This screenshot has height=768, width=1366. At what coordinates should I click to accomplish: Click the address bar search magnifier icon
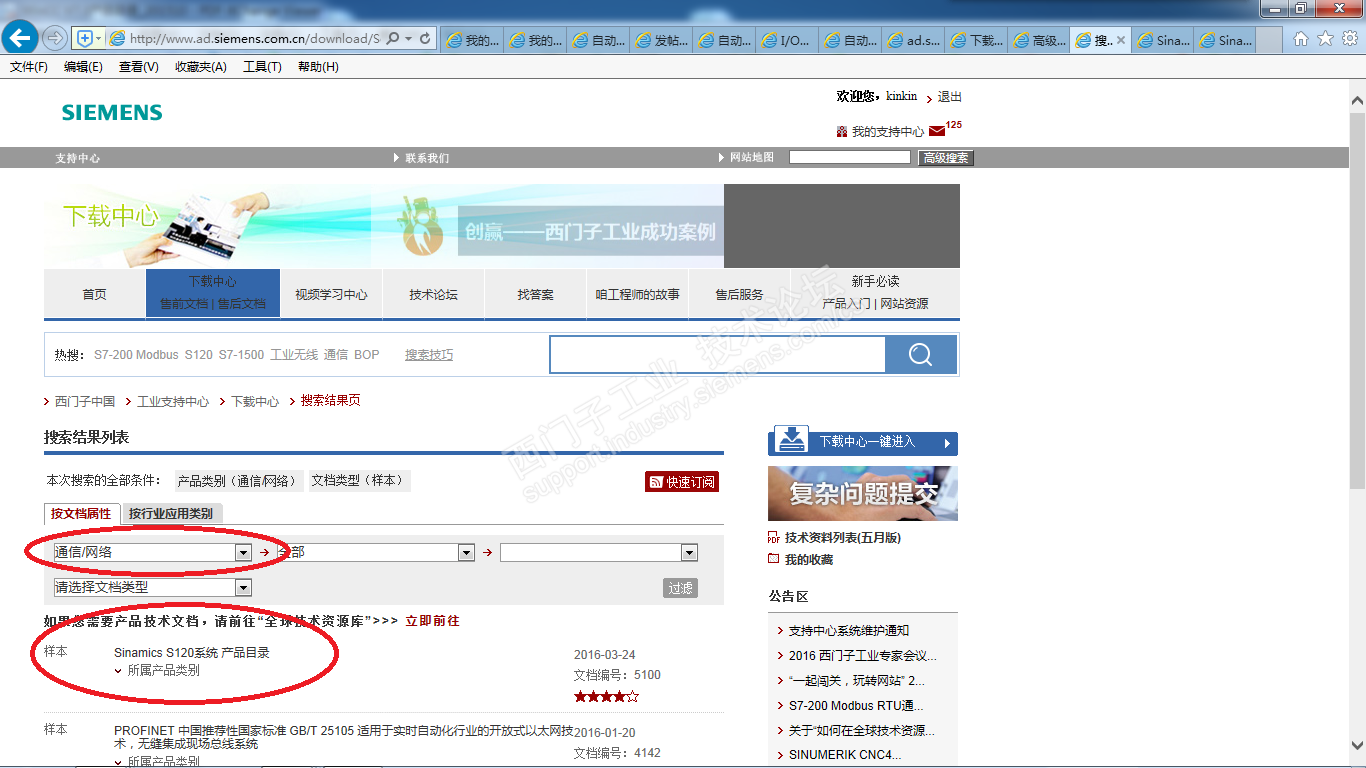click(x=392, y=39)
